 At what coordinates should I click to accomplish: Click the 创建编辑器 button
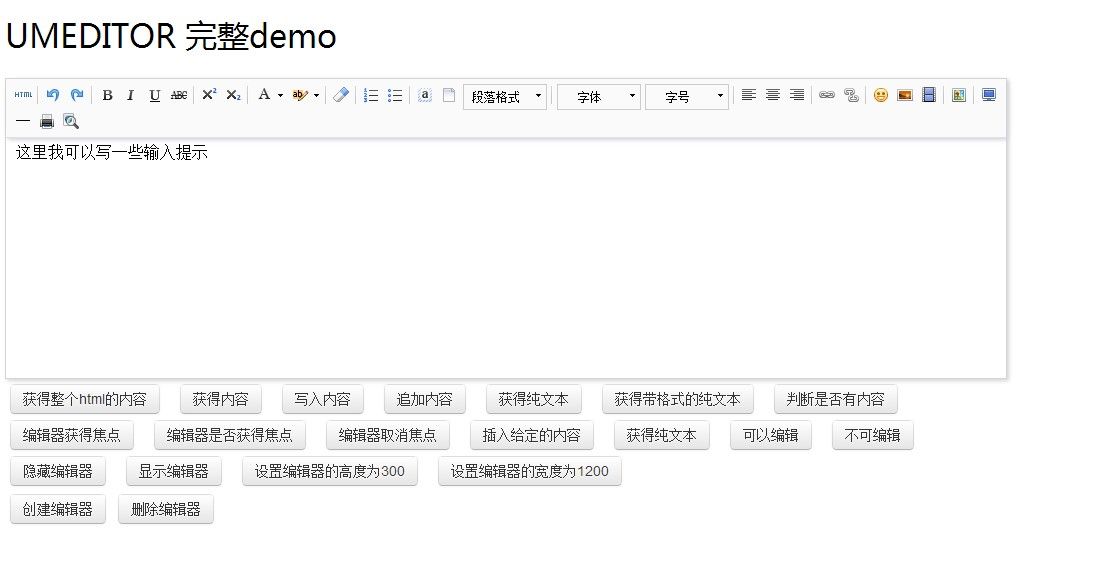[57, 509]
